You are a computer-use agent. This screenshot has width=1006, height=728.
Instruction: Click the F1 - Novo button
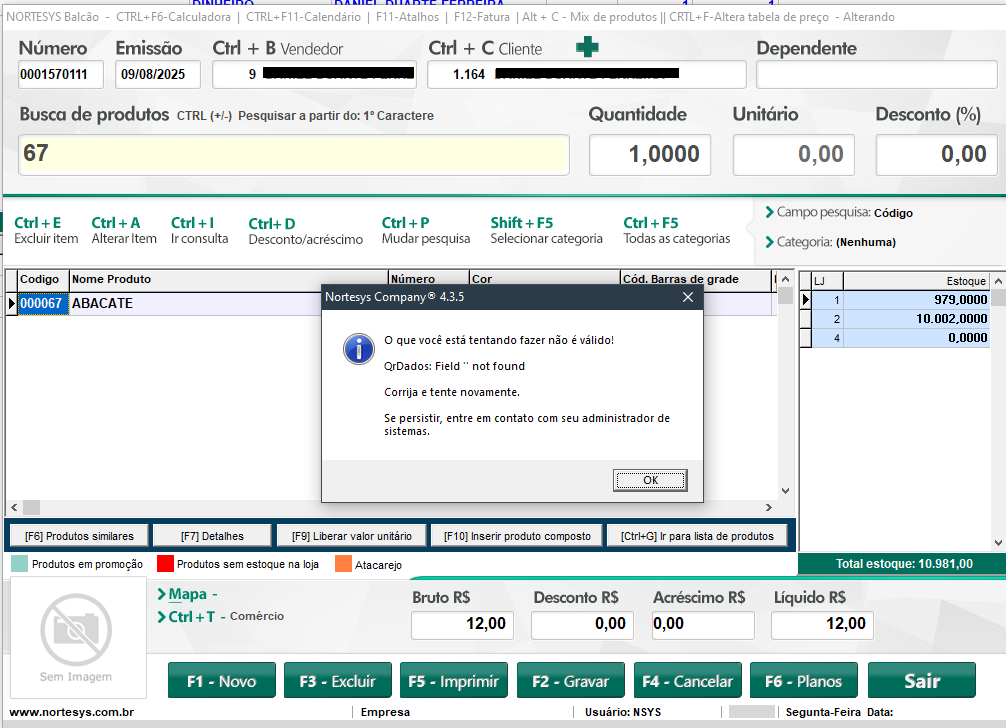click(222, 681)
